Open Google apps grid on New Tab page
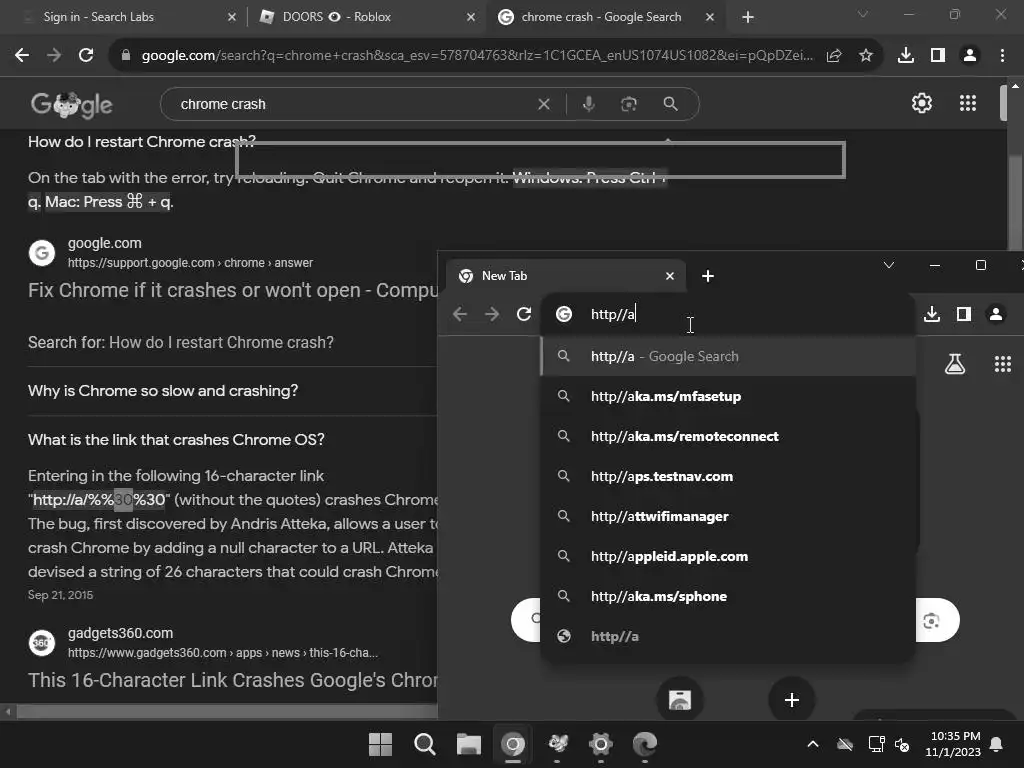Viewport: 1024px width, 768px height. point(1002,364)
